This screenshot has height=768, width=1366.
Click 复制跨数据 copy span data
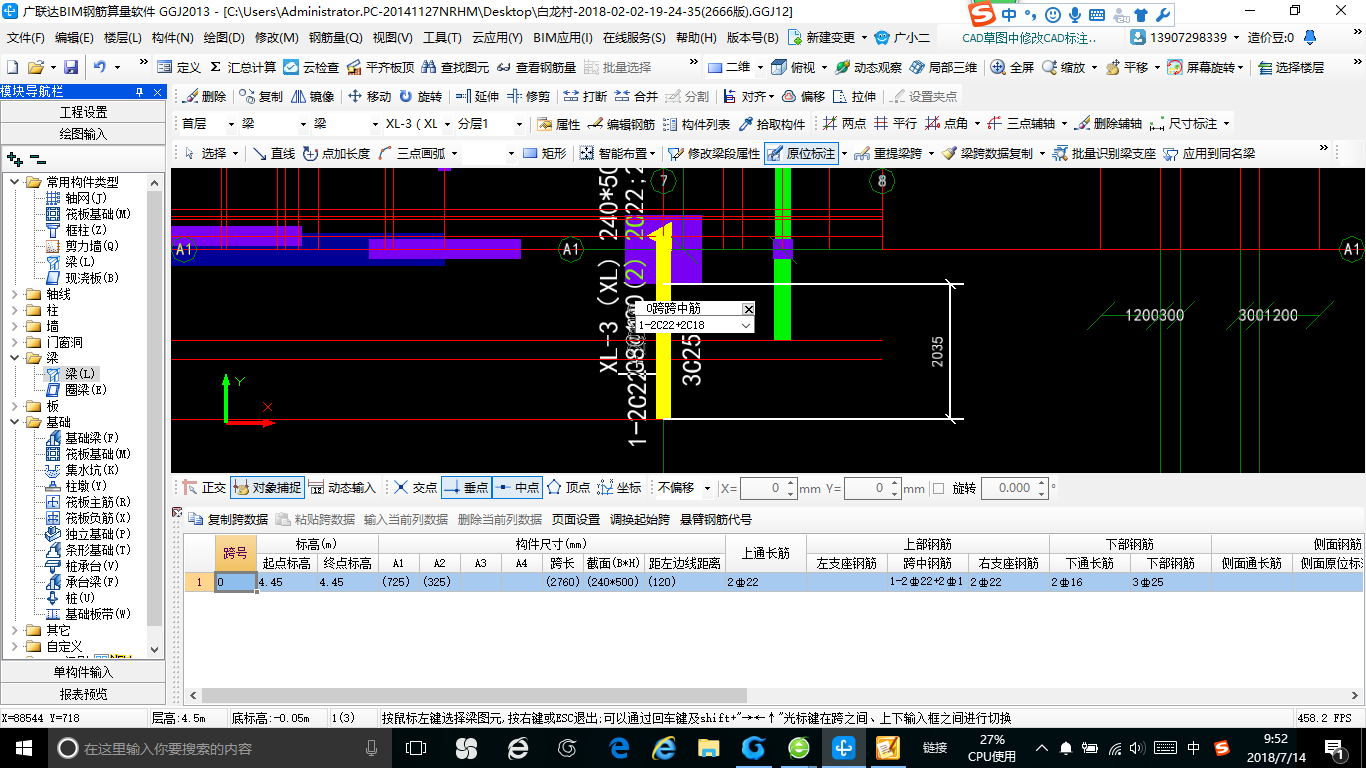point(229,519)
